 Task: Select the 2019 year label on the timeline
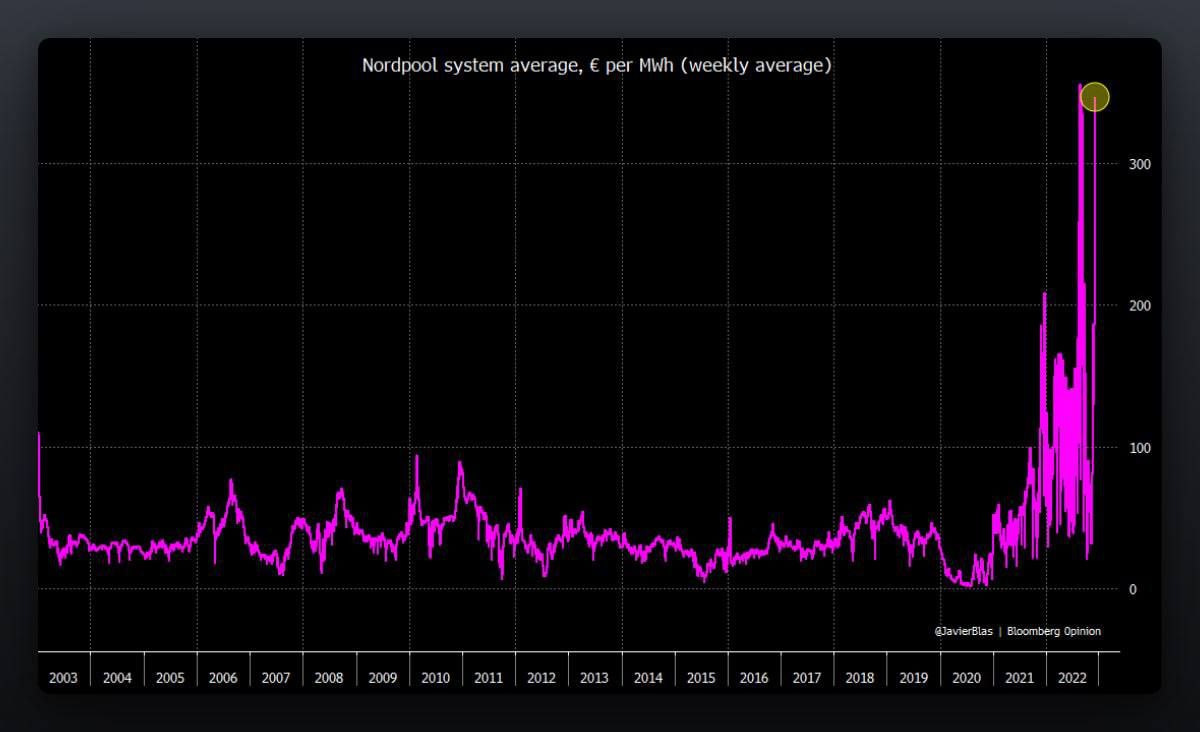(913, 677)
